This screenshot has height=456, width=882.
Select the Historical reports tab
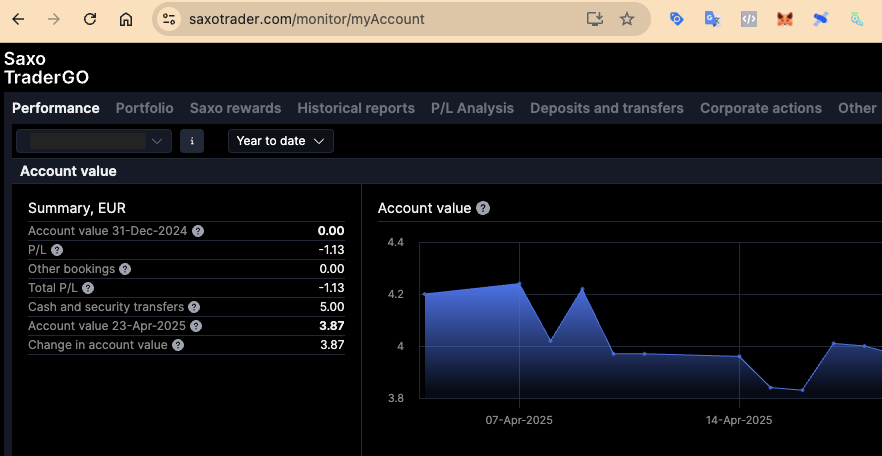[x=356, y=108]
